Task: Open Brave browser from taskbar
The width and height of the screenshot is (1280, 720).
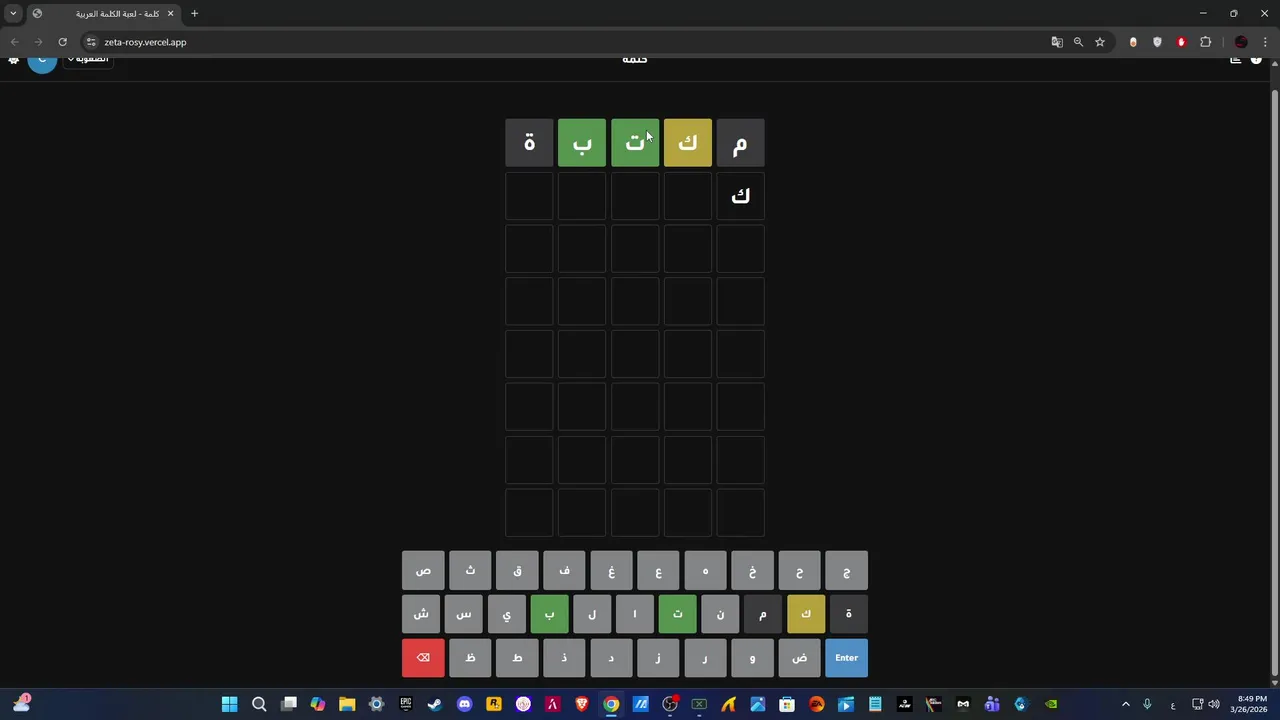Action: click(582, 704)
